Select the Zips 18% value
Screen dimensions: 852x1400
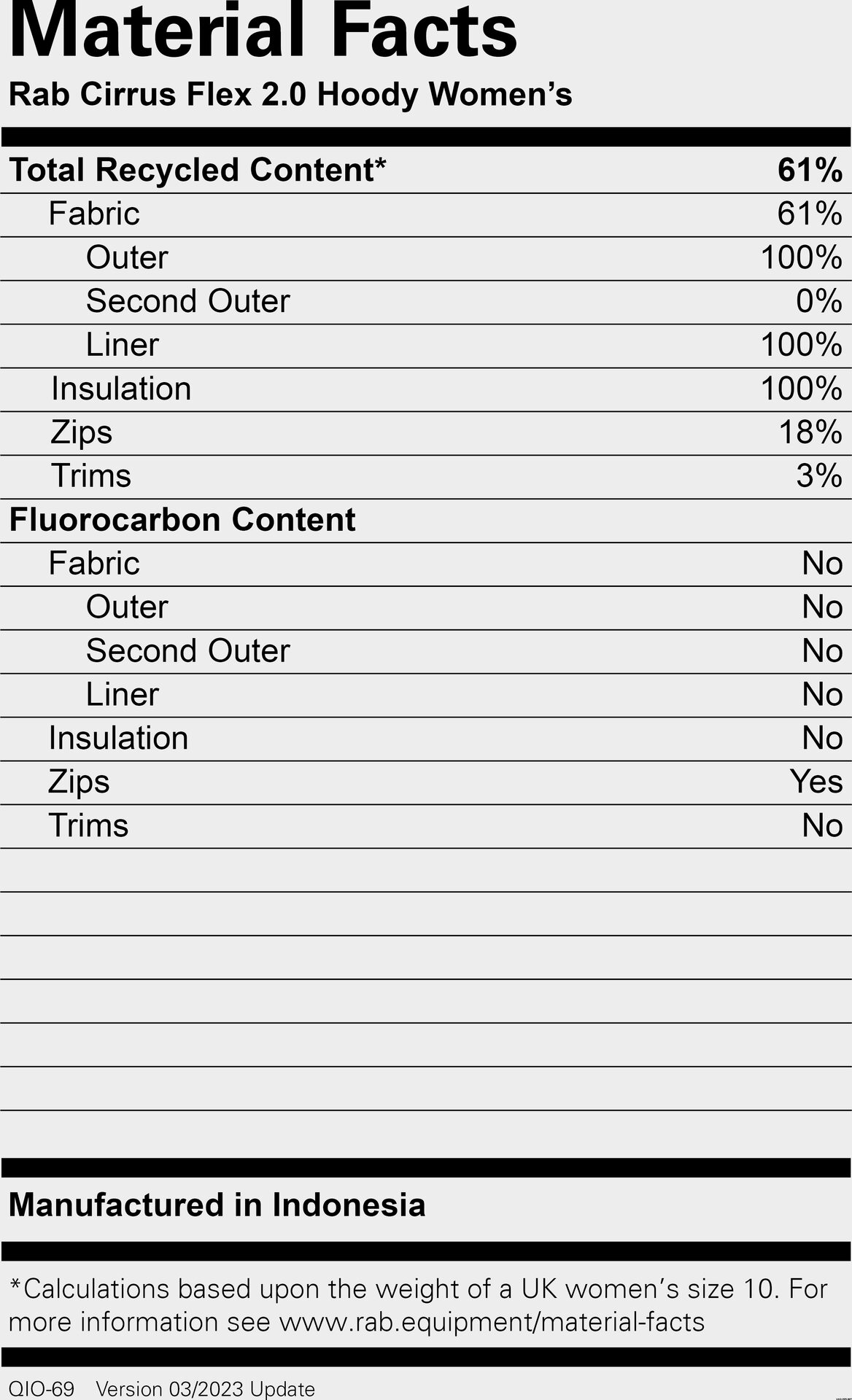coord(810,432)
